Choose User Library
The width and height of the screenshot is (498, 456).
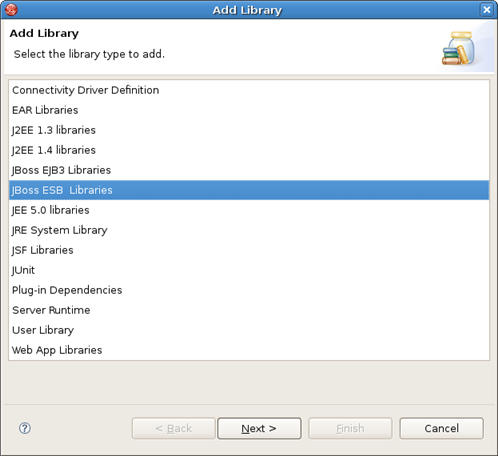tap(249, 330)
